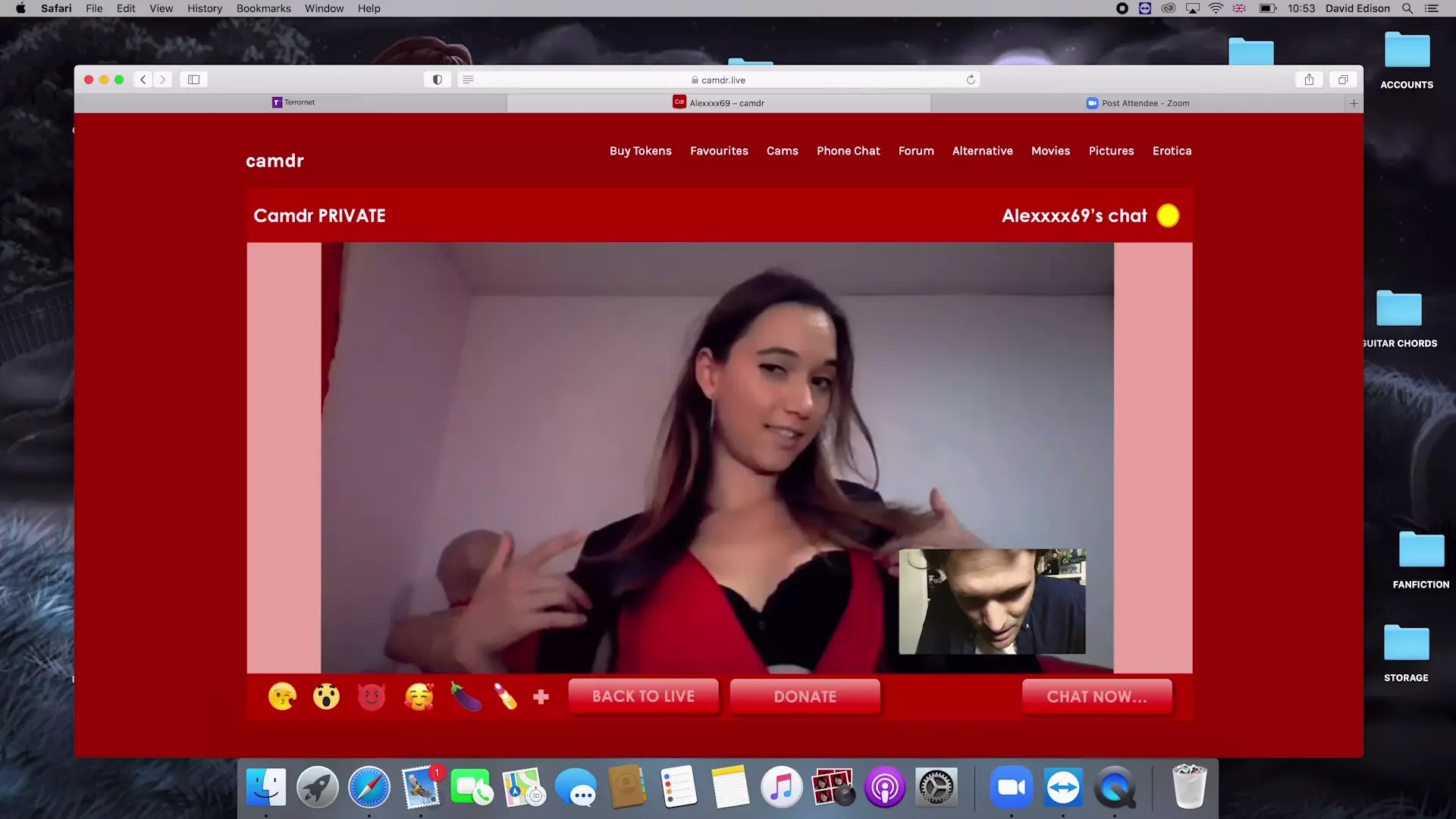Open the Share icon in Safari's toolbar
The width and height of the screenshot is (1456, 819).
1309,79
